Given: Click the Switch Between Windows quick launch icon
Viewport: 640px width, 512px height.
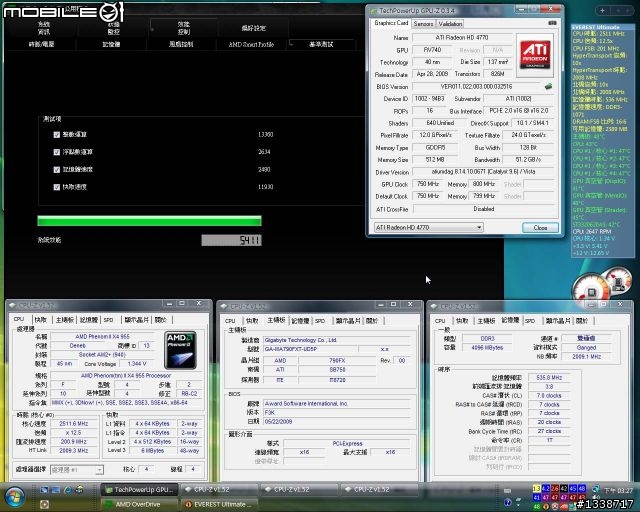Looking at the screenshot, I should 56,489.
